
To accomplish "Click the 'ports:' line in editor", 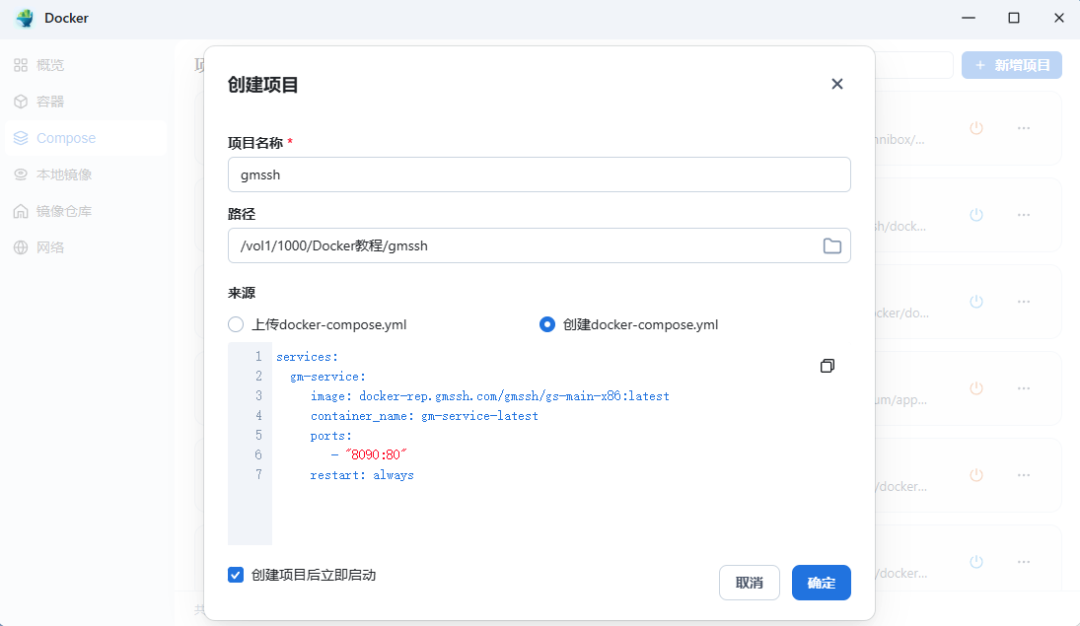I will tap(331, 436).
